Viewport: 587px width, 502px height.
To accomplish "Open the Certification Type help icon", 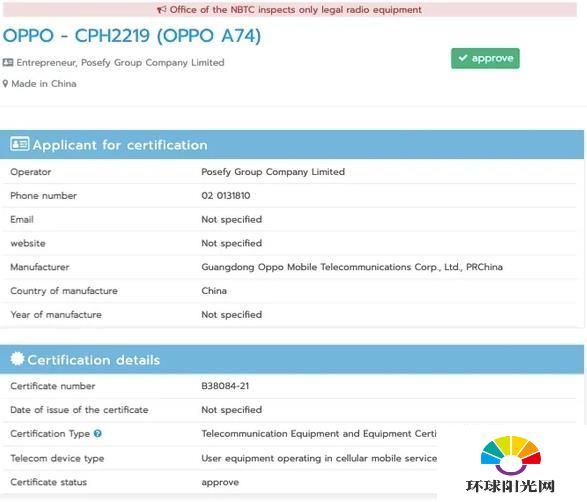I will coord(98,433).
